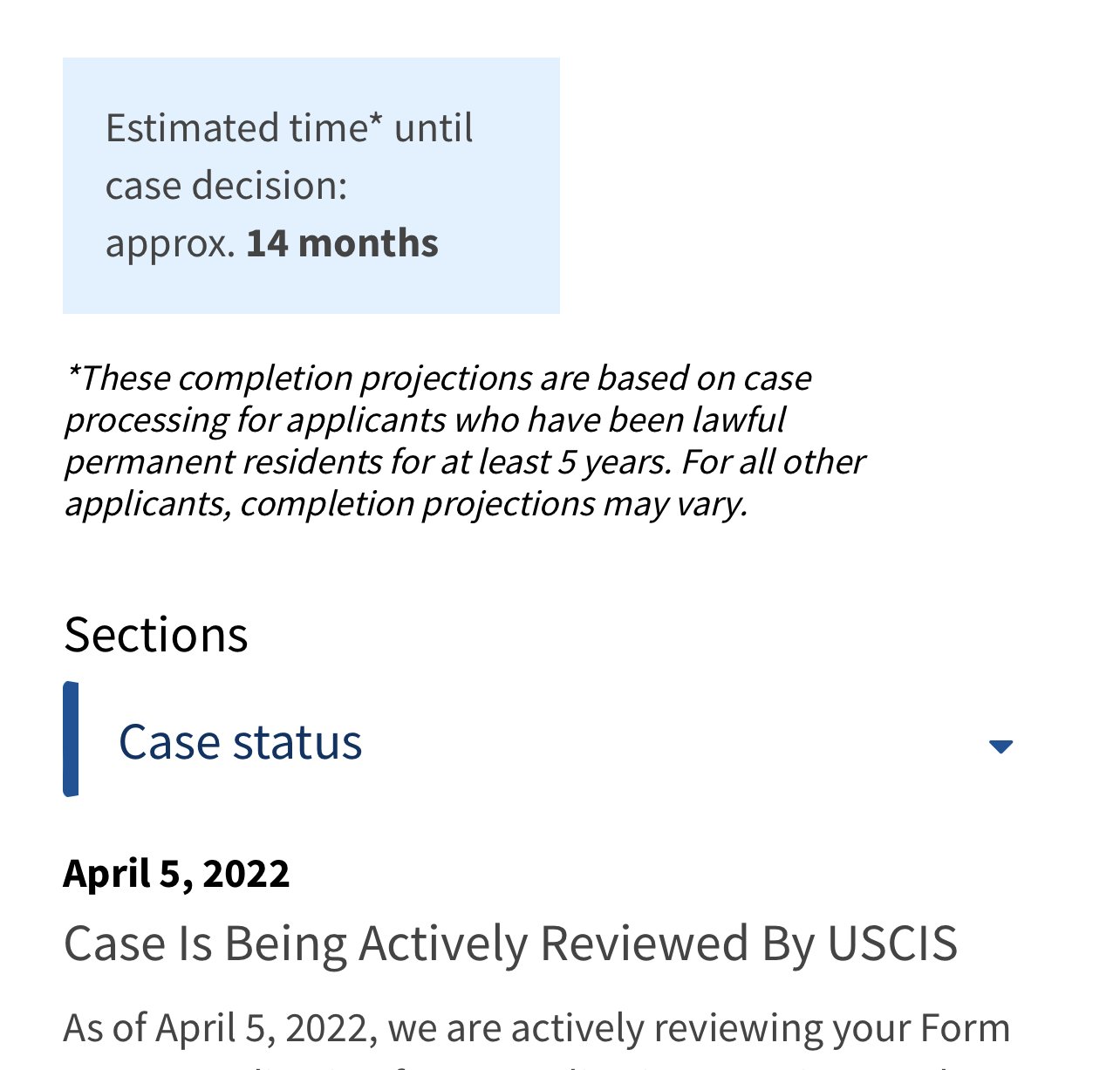Select the Sections heading
This screenshot has height=1070, width=1120.
pyautogui.click(x=156, y=634)
